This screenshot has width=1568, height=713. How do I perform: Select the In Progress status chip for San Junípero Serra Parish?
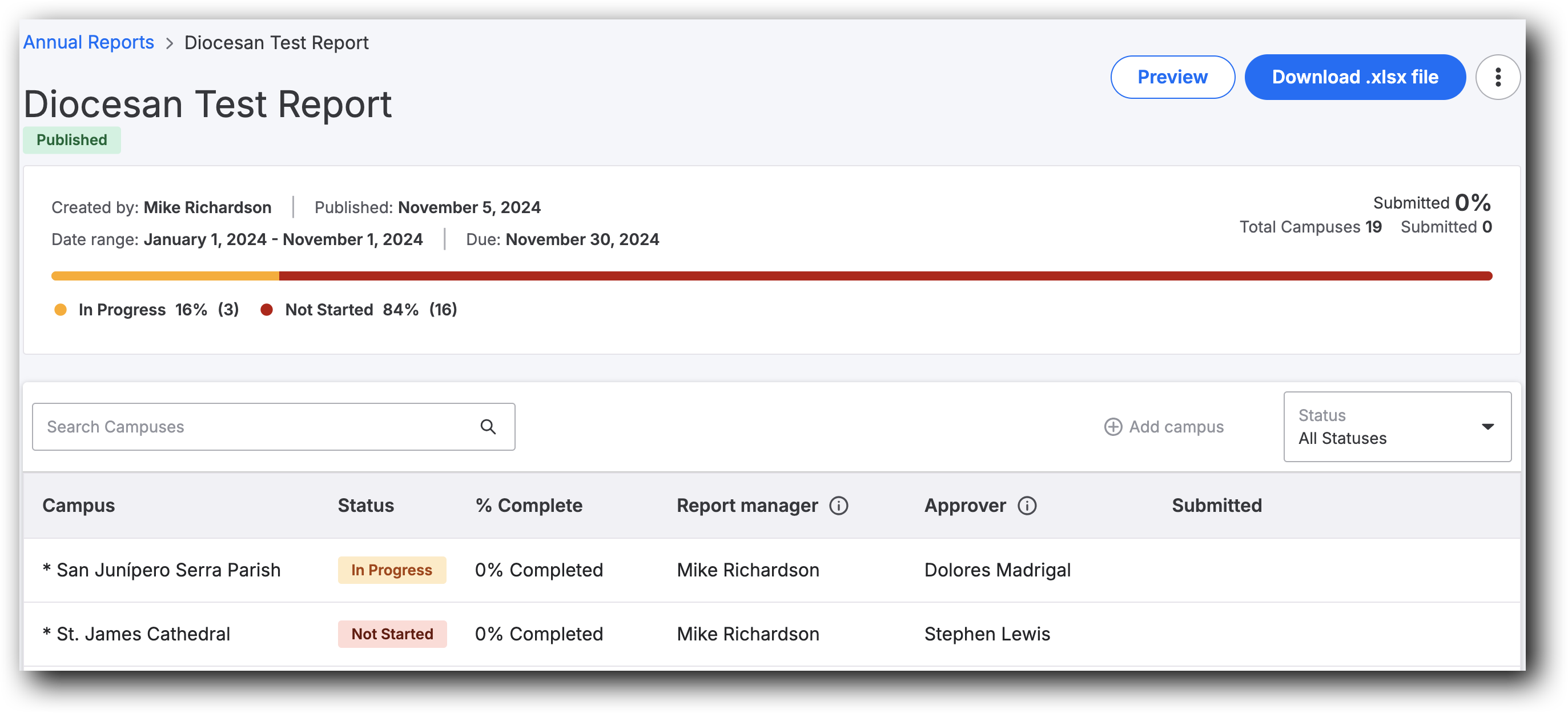392,570
